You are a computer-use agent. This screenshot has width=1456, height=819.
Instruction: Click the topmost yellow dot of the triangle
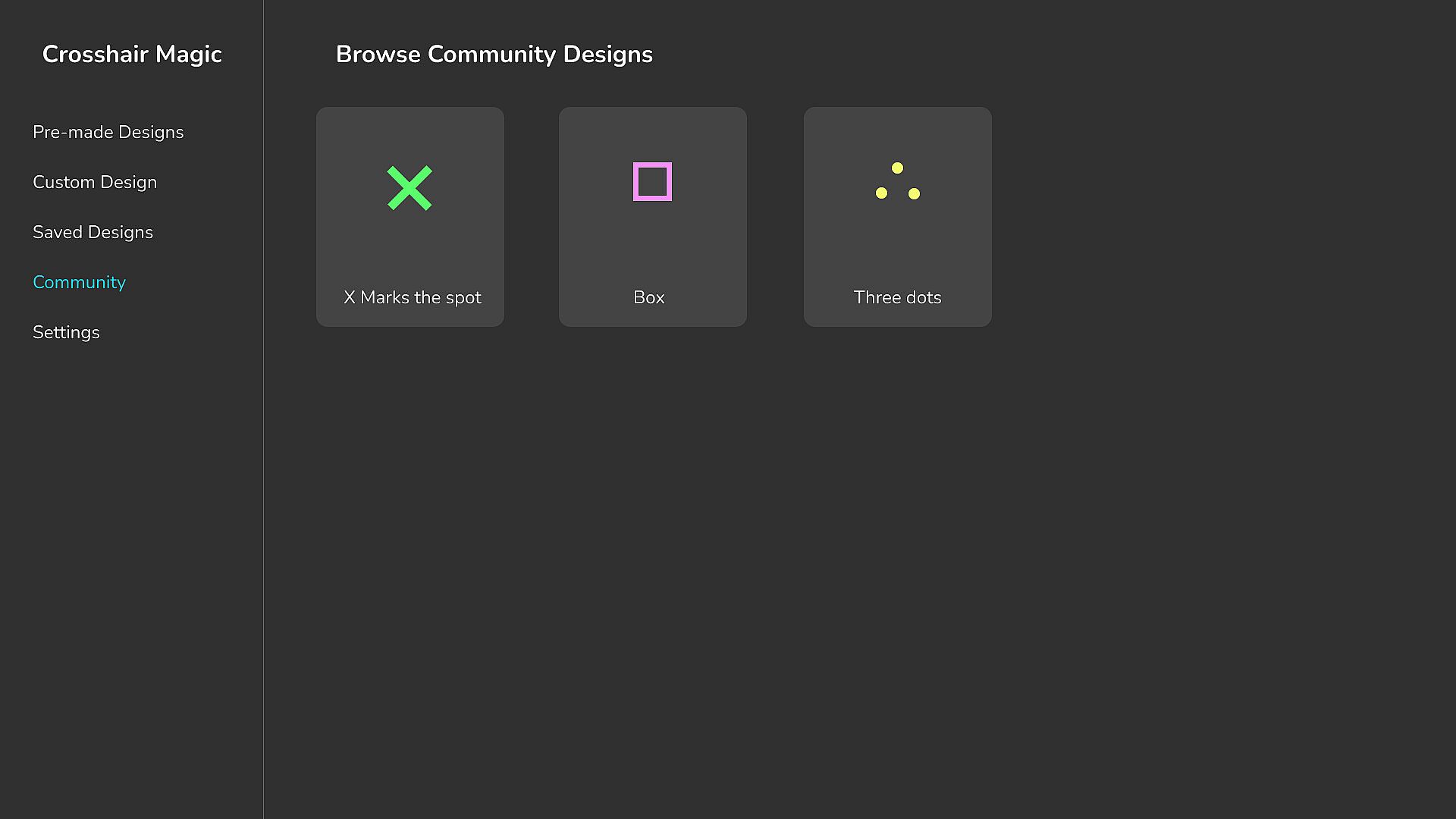897,168
